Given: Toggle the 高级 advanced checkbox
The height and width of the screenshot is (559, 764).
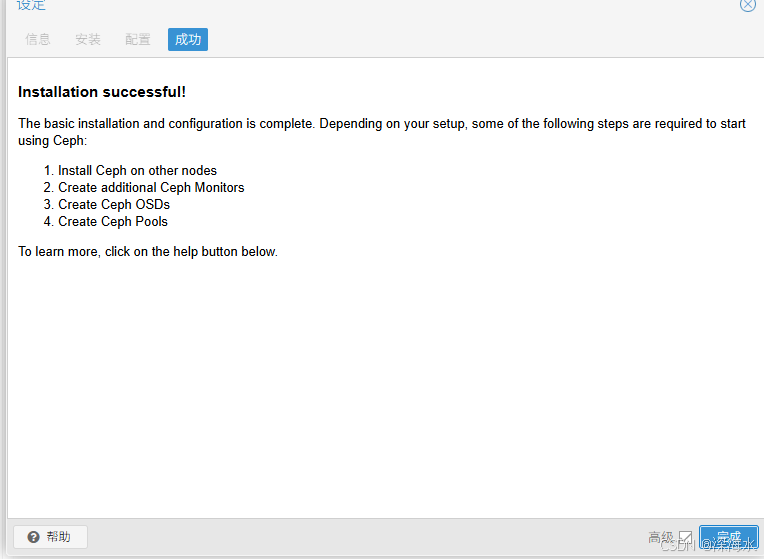Looking at the screenshot, I should [x=685, y=538].
